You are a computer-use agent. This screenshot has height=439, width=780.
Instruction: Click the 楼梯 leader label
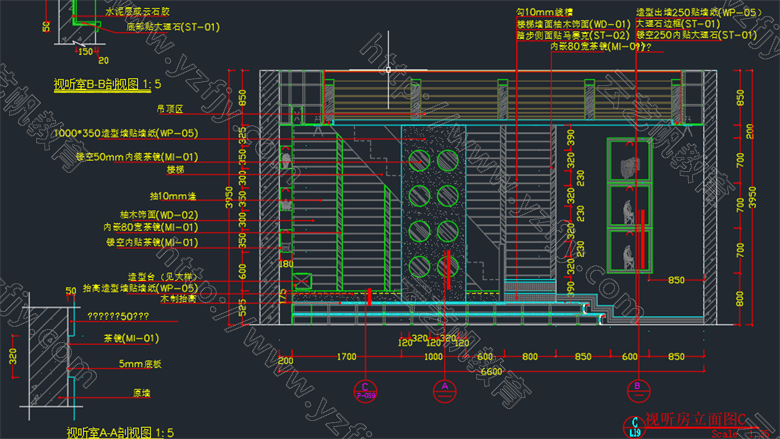click(175, 170)
